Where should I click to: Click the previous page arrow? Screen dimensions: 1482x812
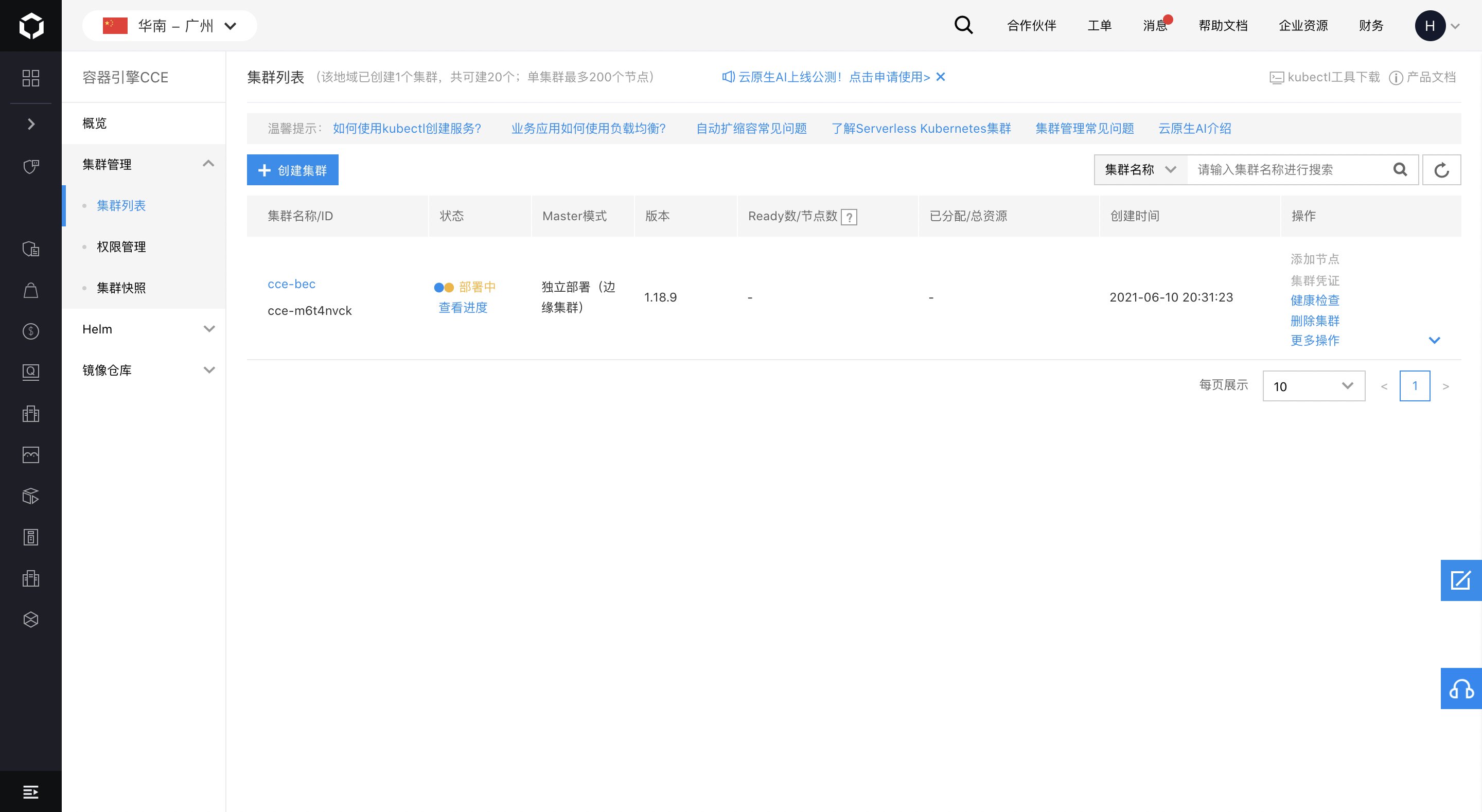(x=1384, y=386)
